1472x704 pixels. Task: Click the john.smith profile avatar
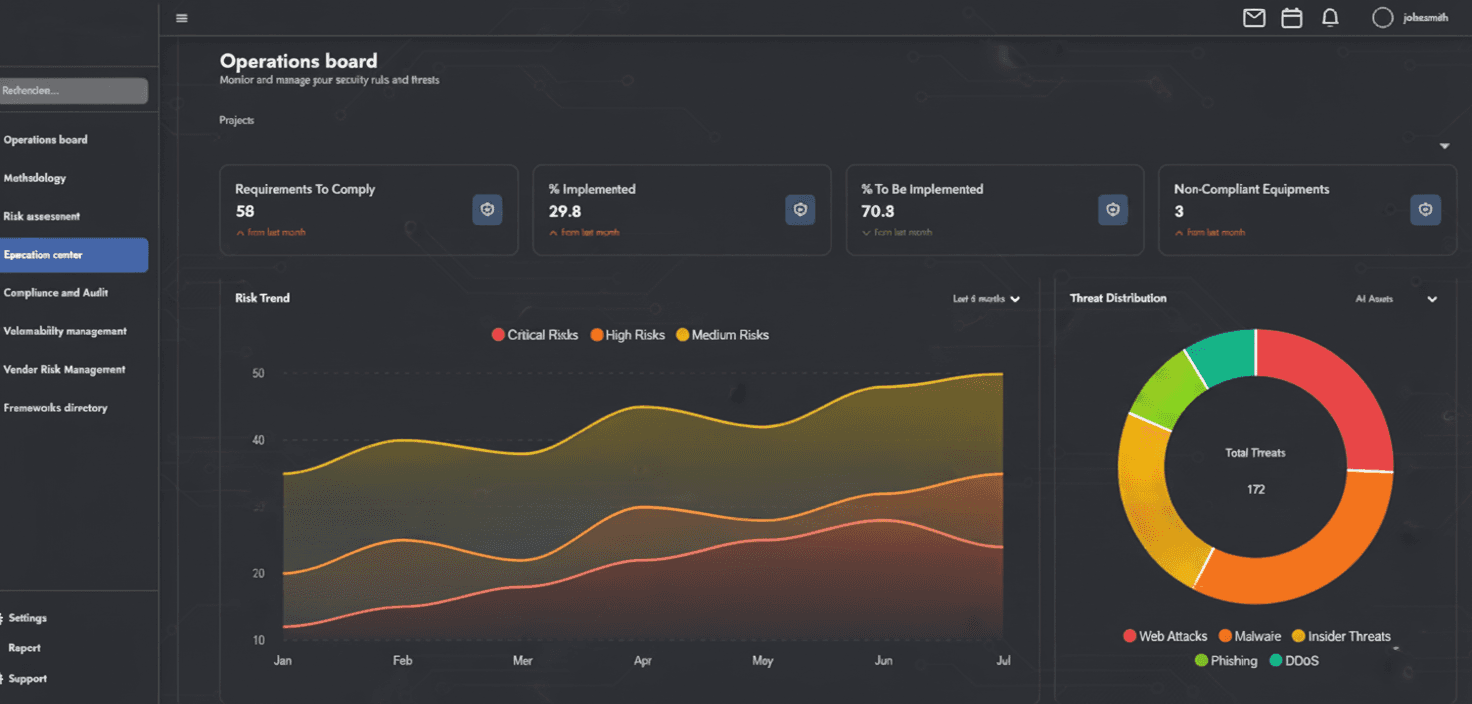coord(1383,17)
